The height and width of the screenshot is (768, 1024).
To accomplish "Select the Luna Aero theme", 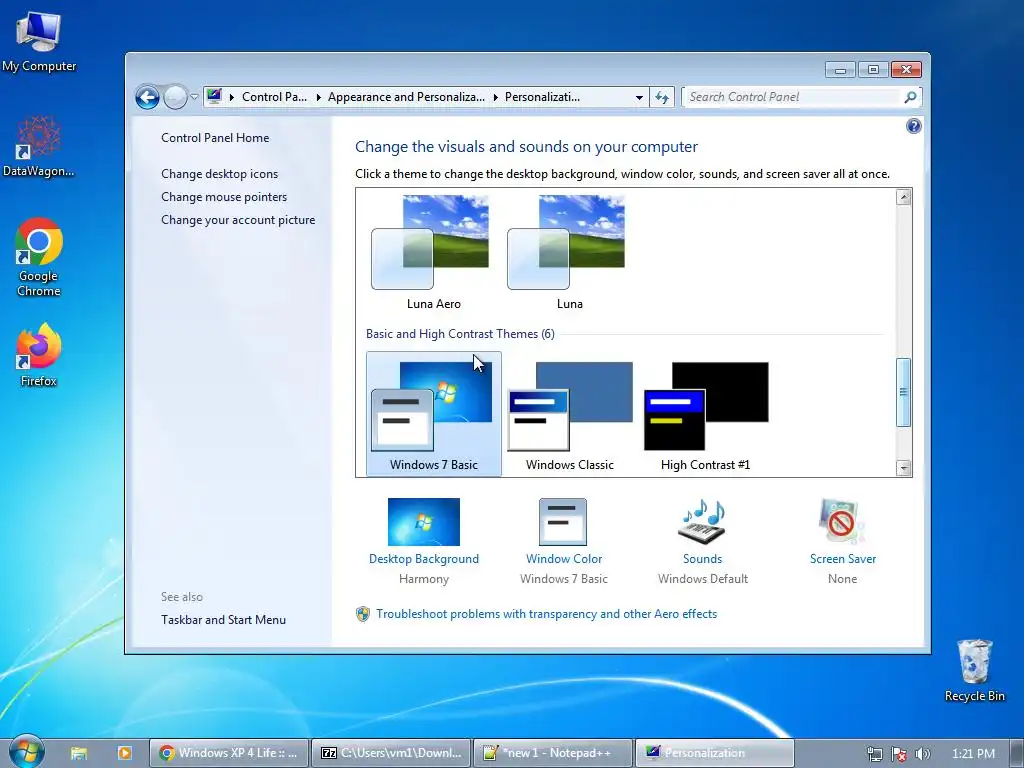I will (434, 252).
